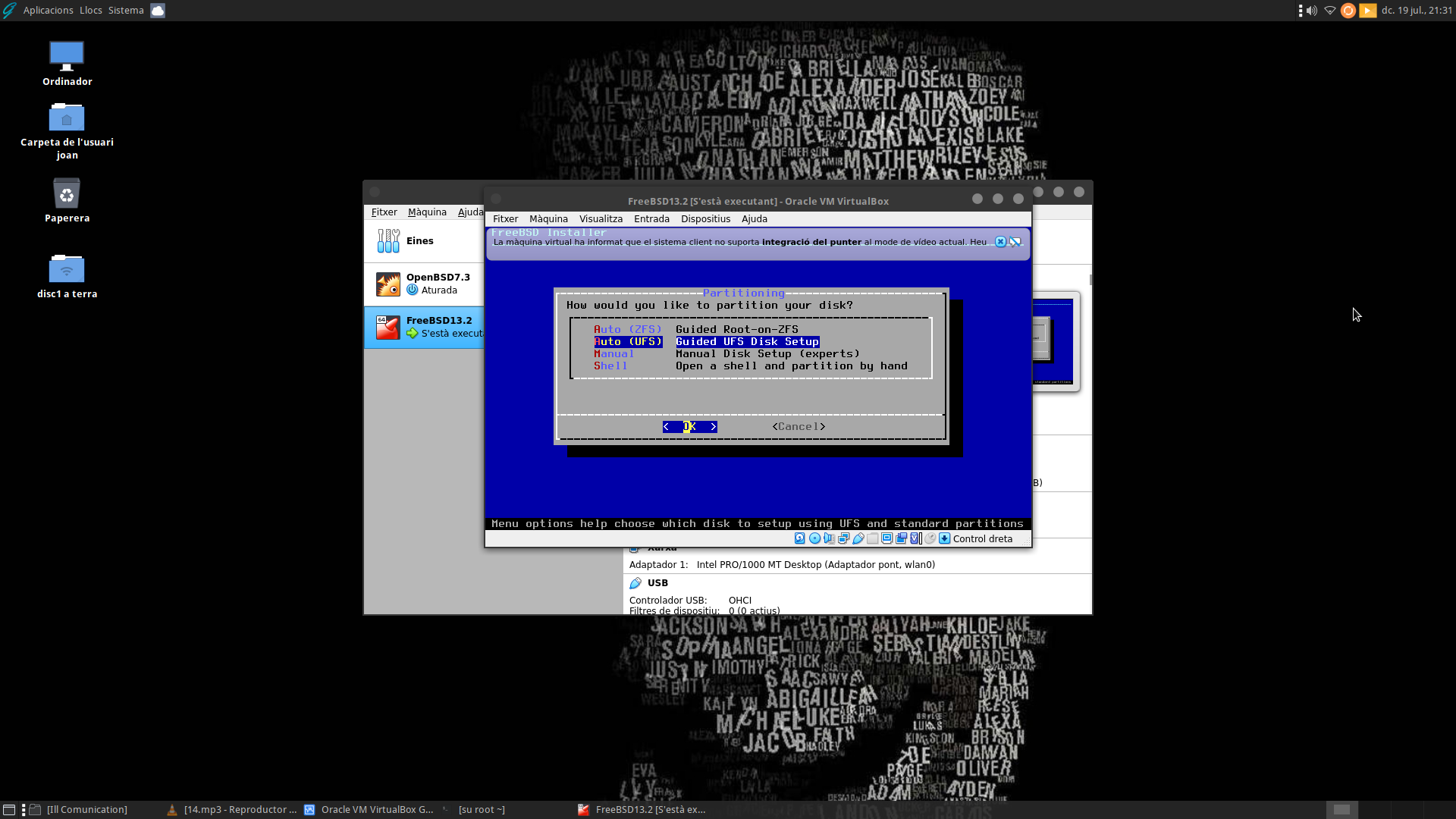The height and width of the screenshot is (819, 1456).
Task: Click the cloud launcher icon in top panel
Action: click(x=158, y=10)
